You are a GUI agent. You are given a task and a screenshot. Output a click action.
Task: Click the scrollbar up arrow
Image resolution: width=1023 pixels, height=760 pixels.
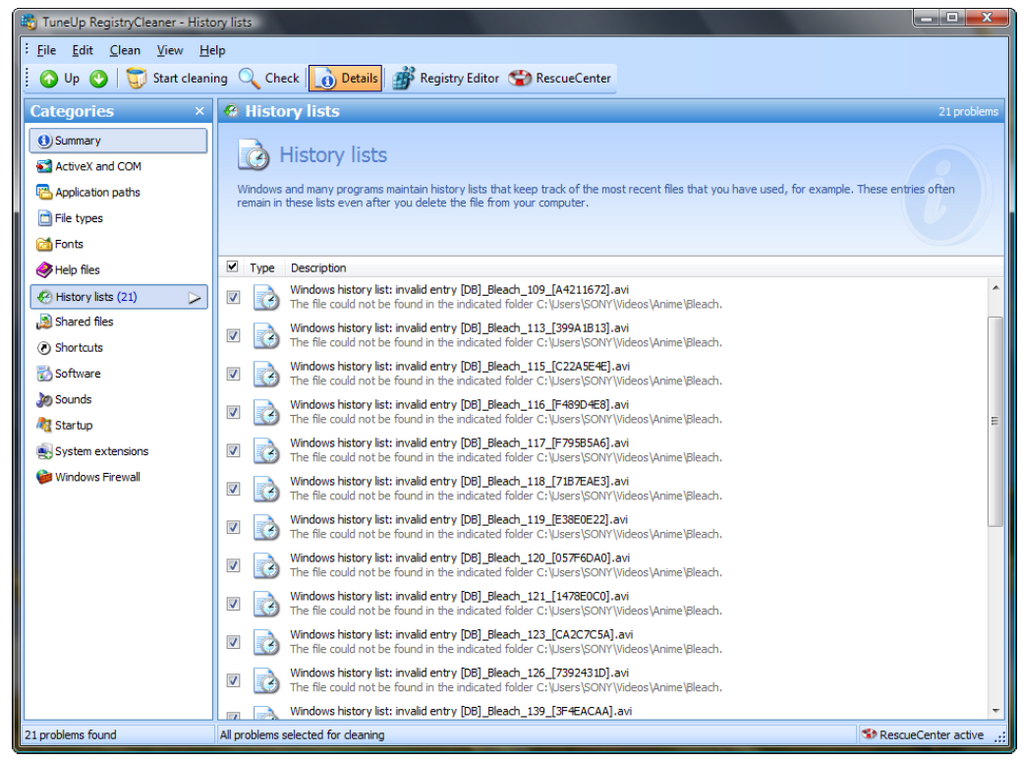pos(995,288)
